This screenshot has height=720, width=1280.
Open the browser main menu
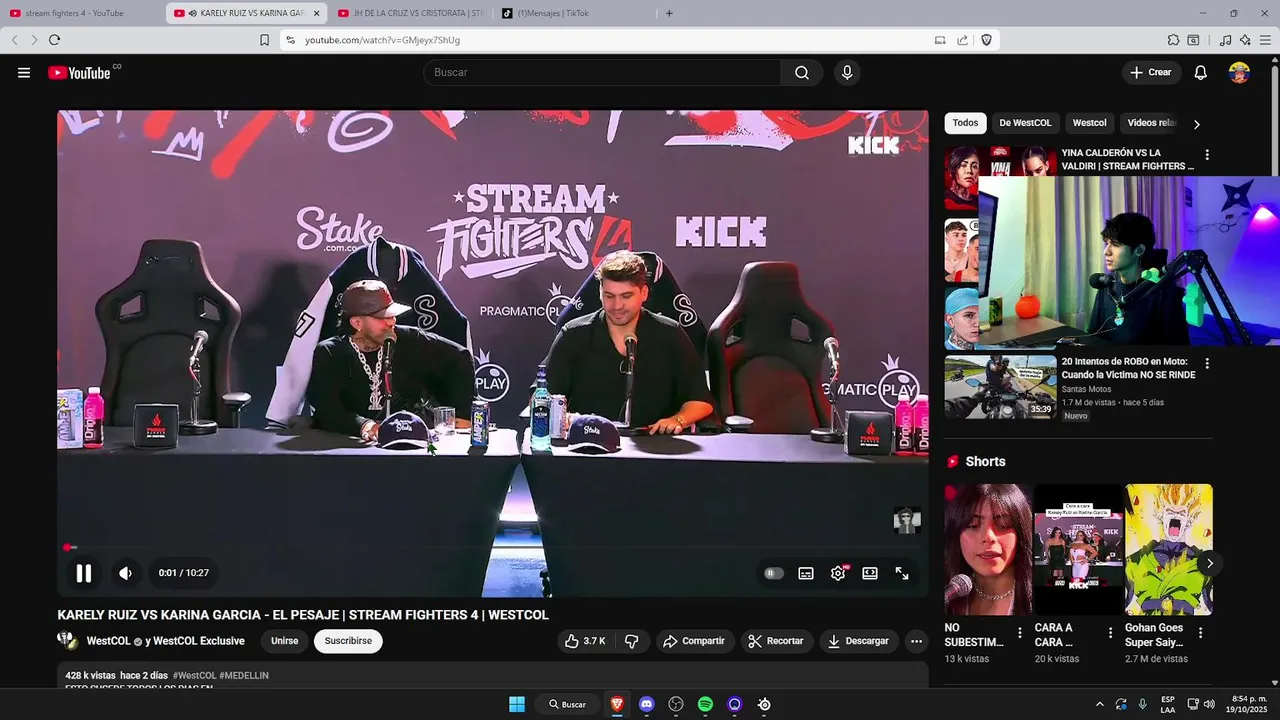click(x=1265, y=40)
